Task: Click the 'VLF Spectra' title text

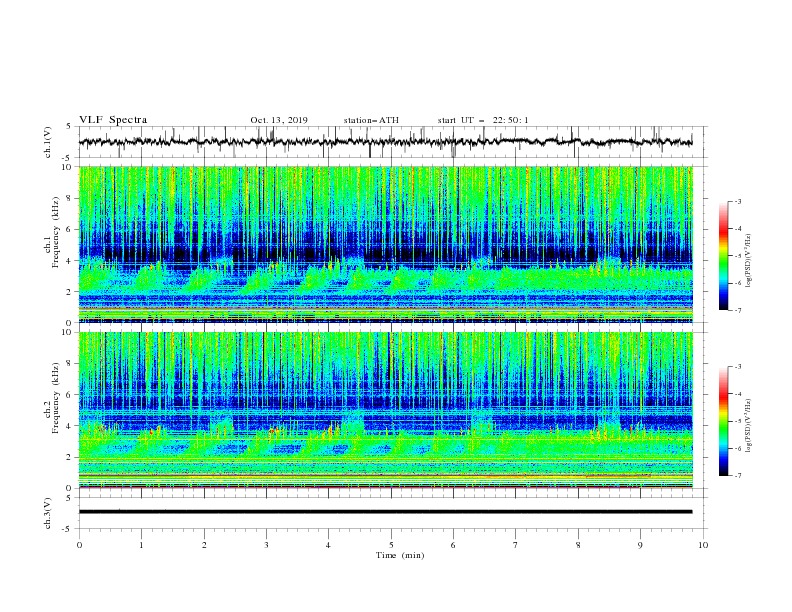Action: 113,120
